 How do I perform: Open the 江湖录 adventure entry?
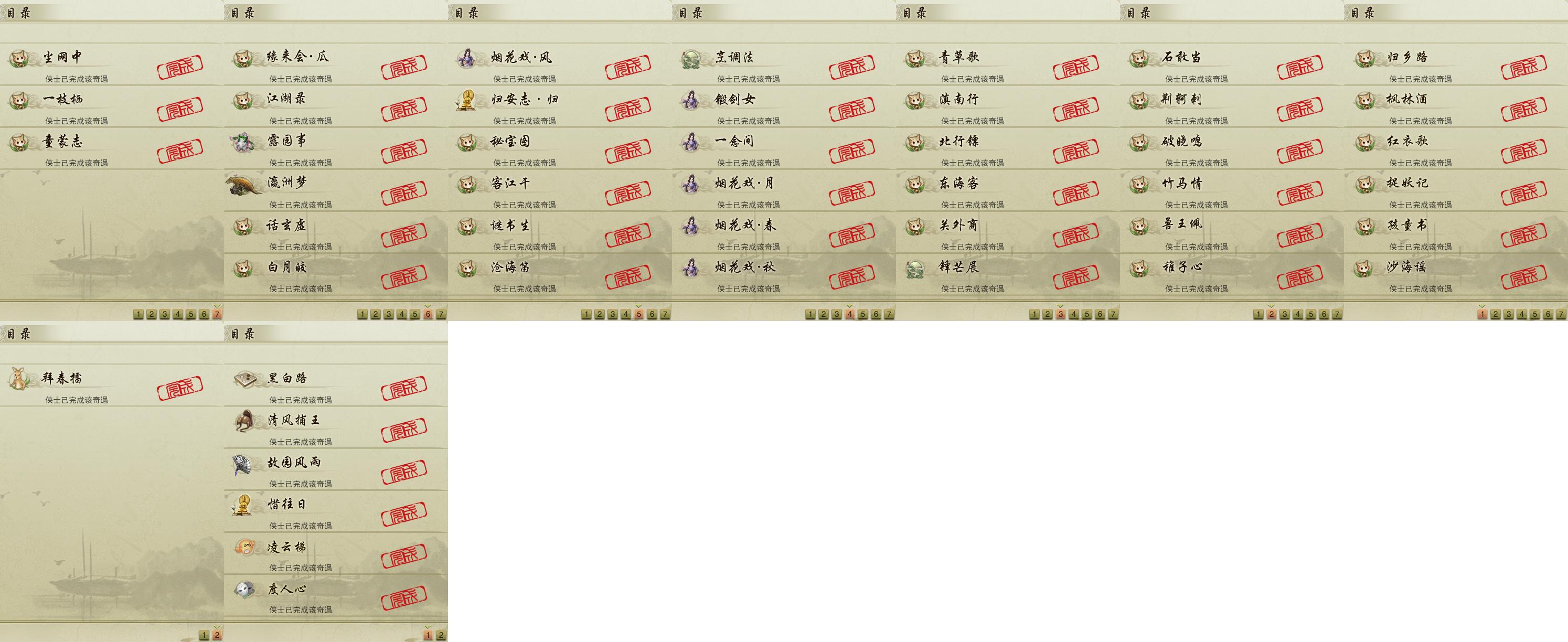[336, 106]
